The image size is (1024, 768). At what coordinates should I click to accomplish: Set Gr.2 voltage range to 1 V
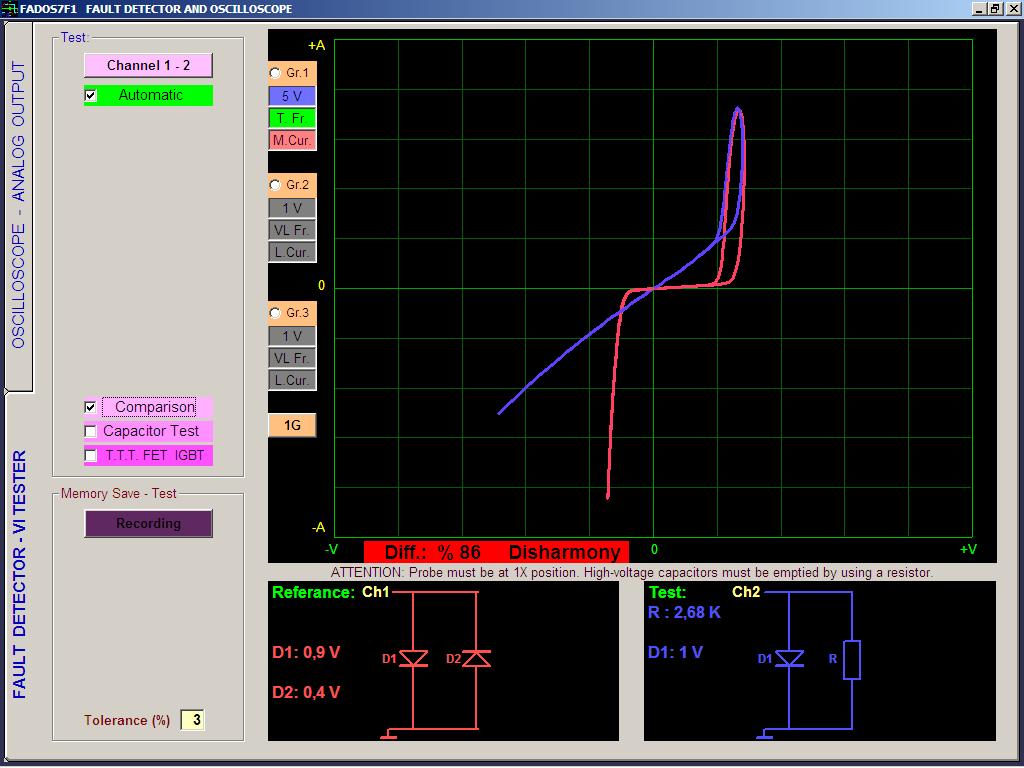pyautogui.click(x=291, y=207)
